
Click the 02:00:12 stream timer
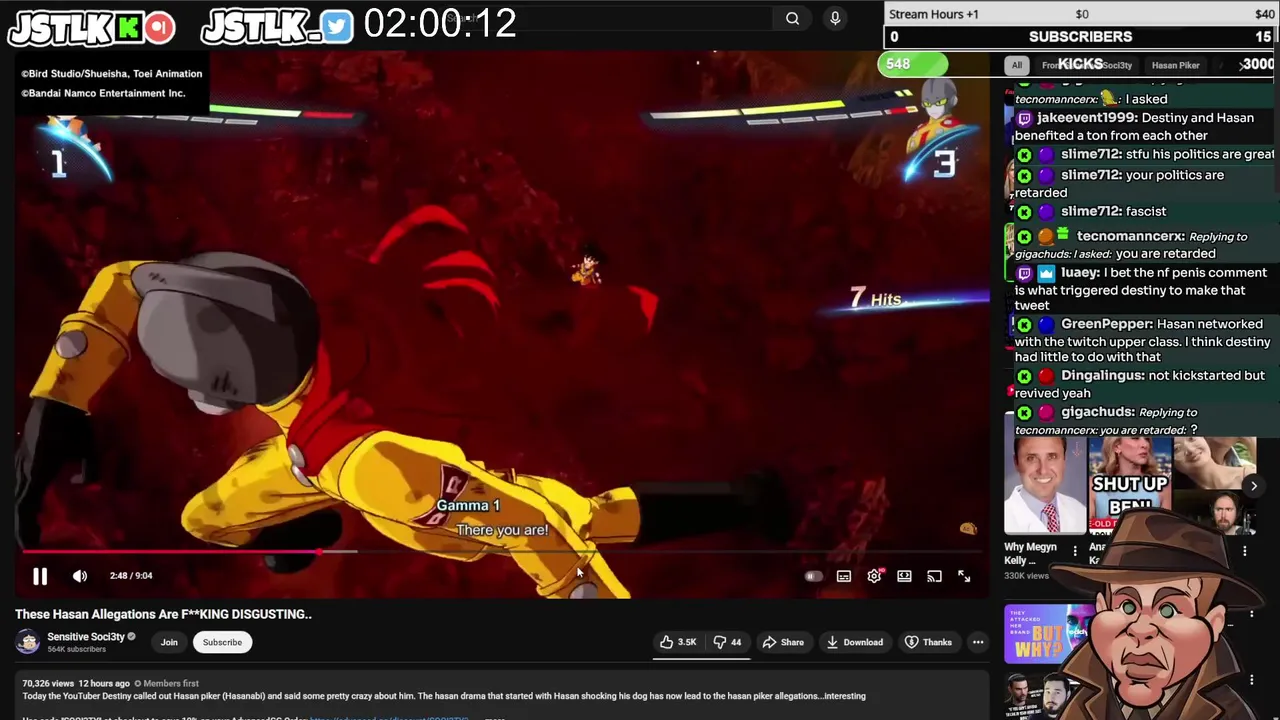coord(440,24)
